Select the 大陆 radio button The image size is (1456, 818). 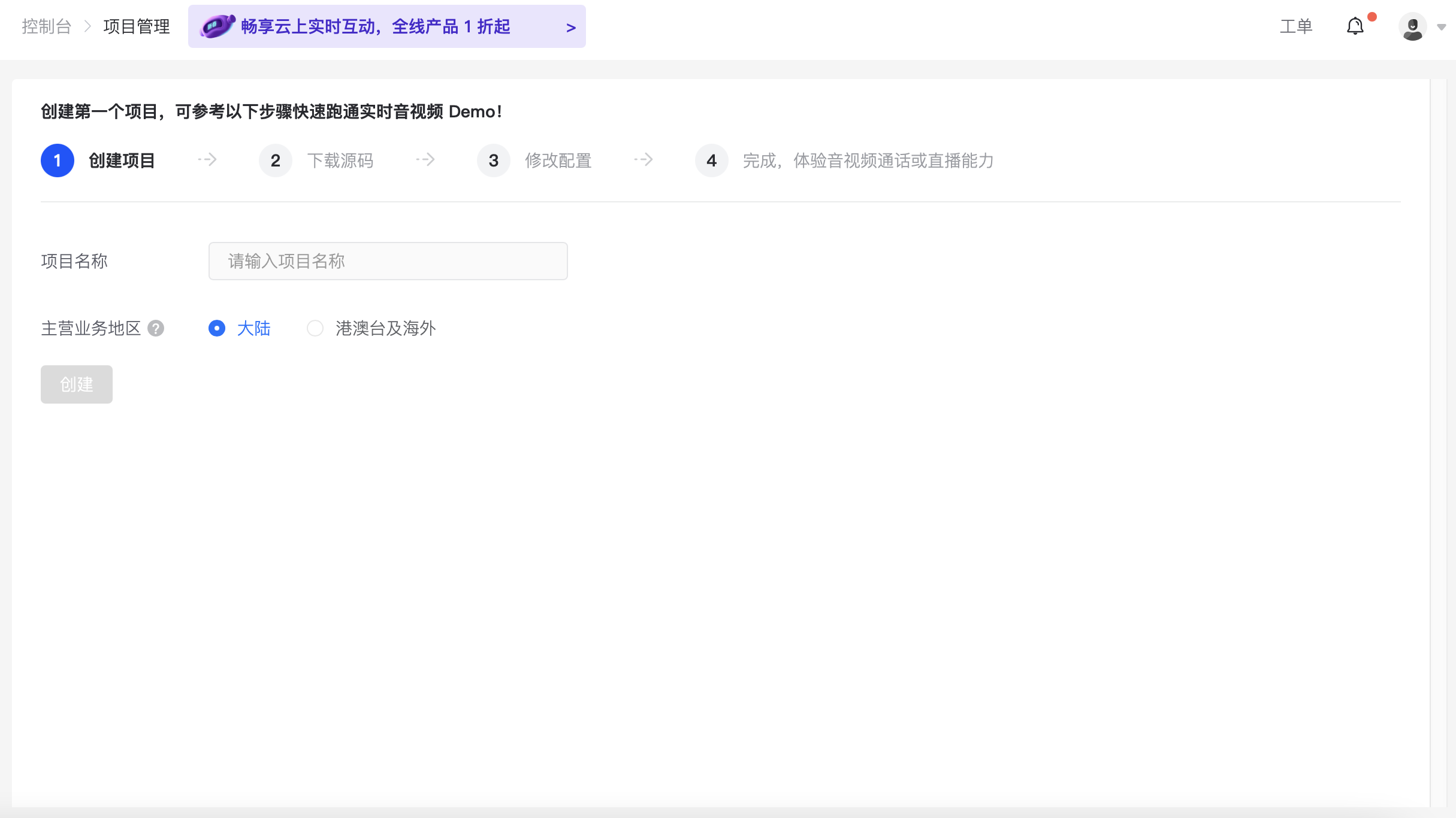(x=217, y=328)
